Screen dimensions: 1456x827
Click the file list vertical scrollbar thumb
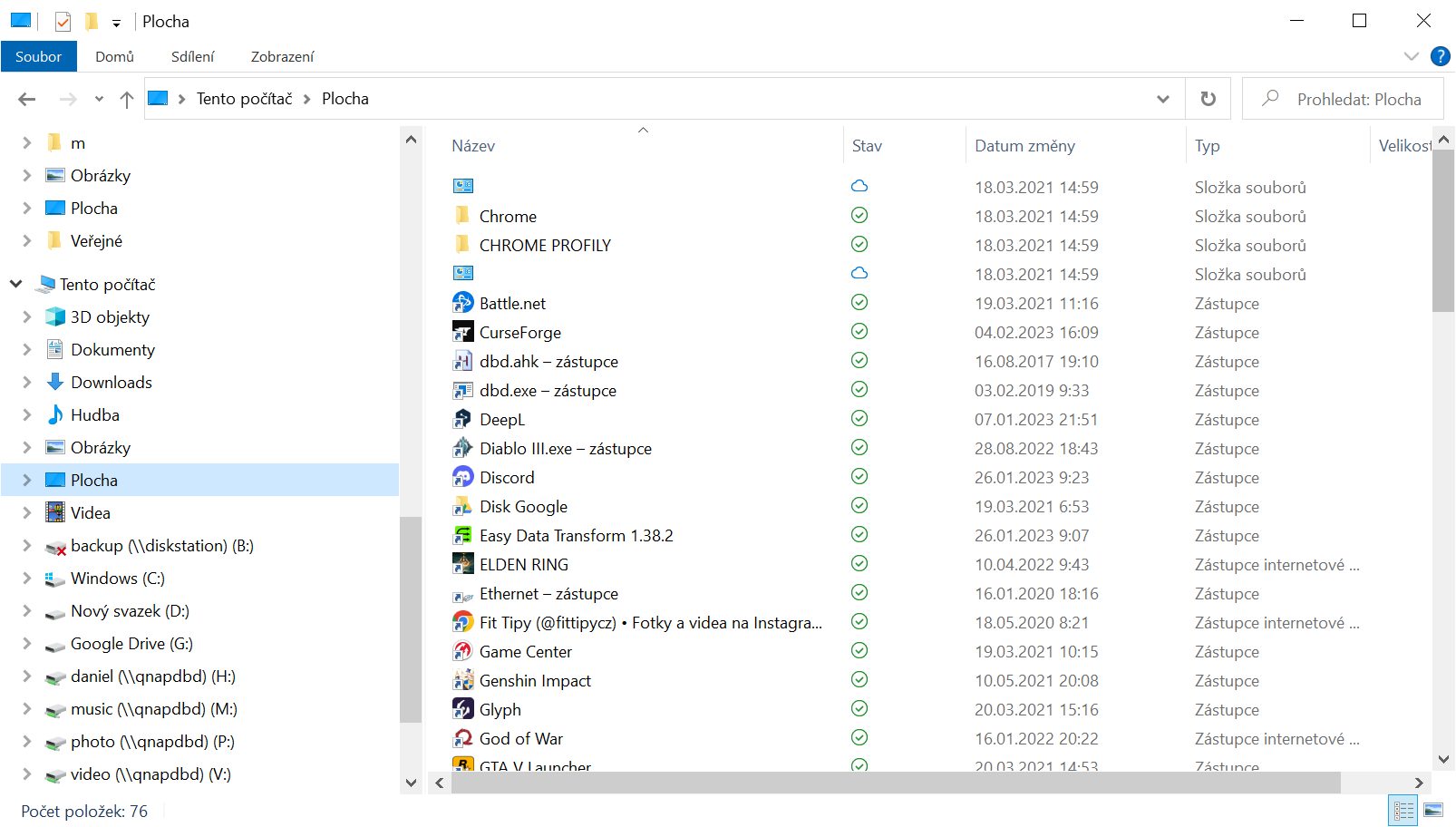coord(1443,230)
